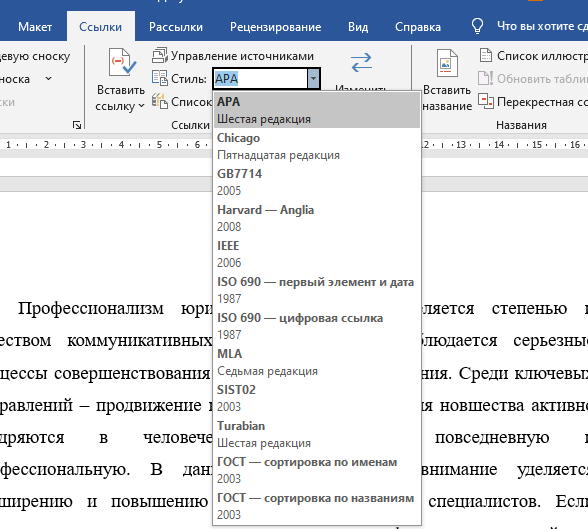The height and width of the screenshot is (529, 588).
Task: Select ISO 690 цифровая ссылка
Action: click(x=317, y=326)
